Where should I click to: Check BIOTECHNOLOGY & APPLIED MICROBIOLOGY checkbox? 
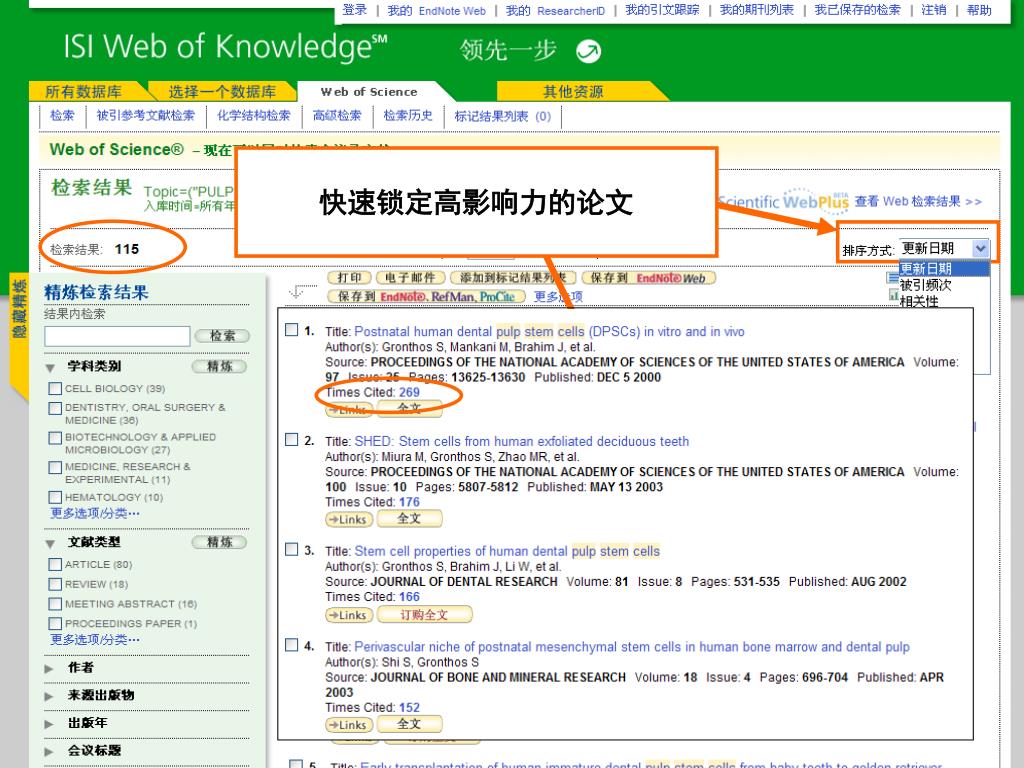56,438
